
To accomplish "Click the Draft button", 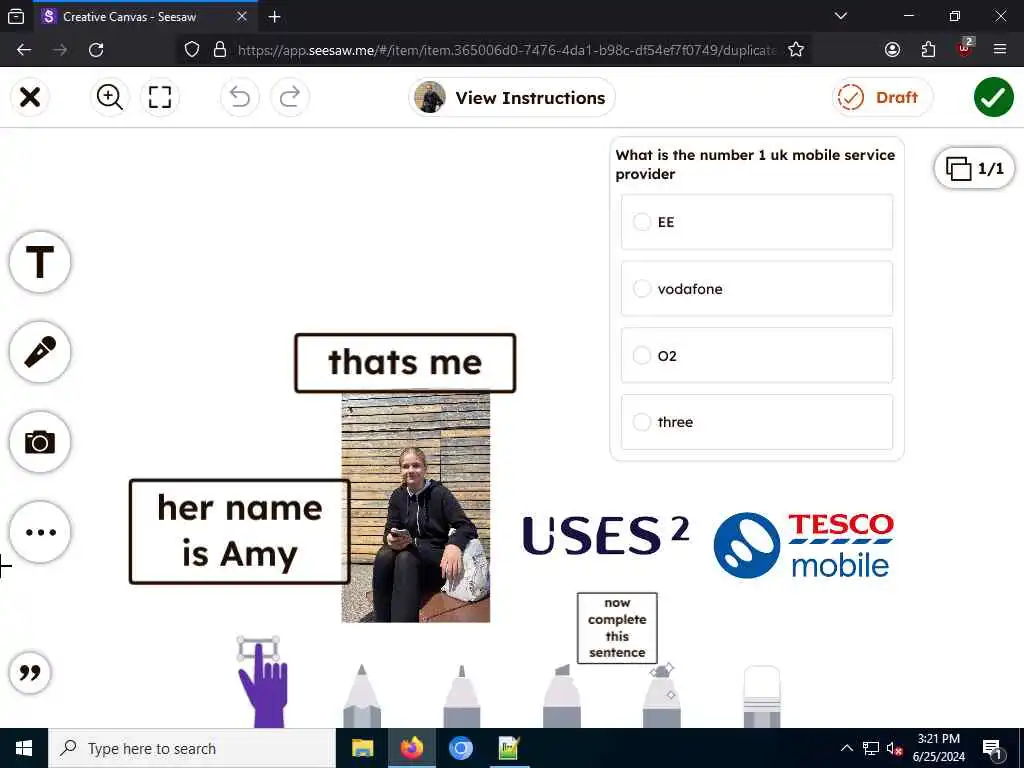I will click(882, 97).
